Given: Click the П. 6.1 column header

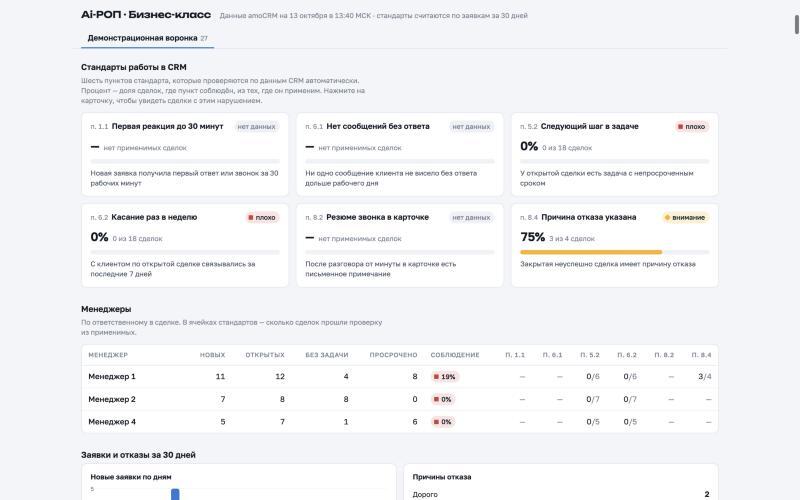Looking at the screenshot, I should (x=552, y=355).
